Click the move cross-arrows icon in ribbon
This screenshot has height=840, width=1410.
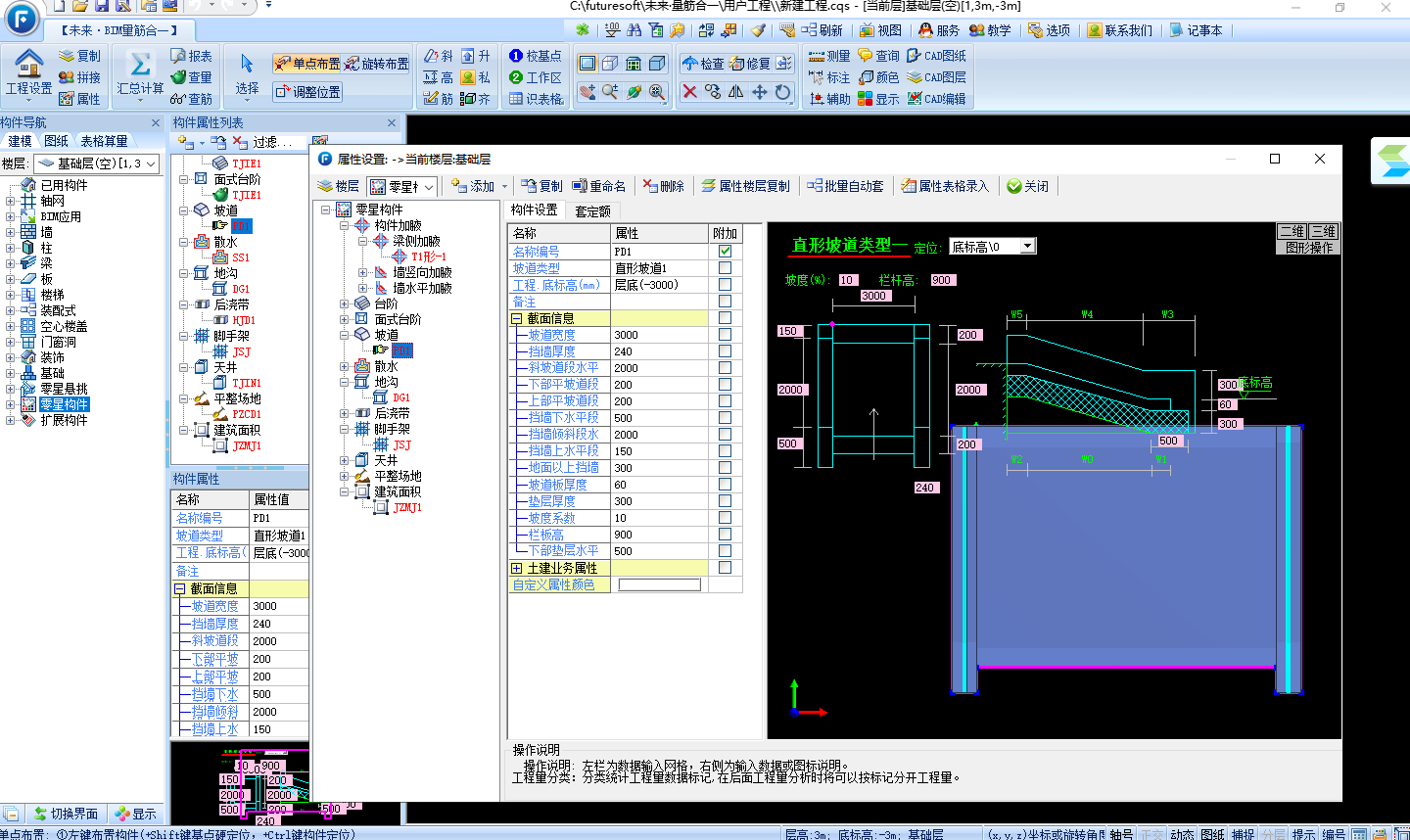point(760,91)
